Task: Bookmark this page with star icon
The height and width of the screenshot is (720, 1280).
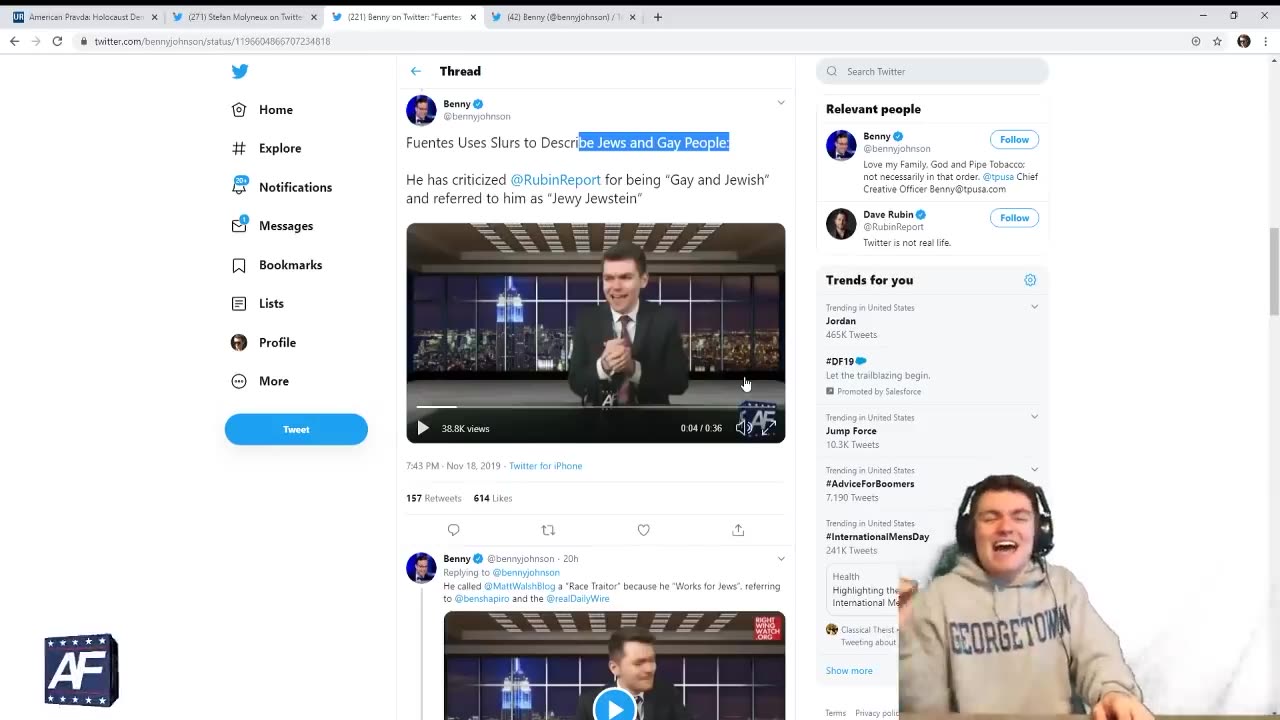Action: coord(1217,41)
